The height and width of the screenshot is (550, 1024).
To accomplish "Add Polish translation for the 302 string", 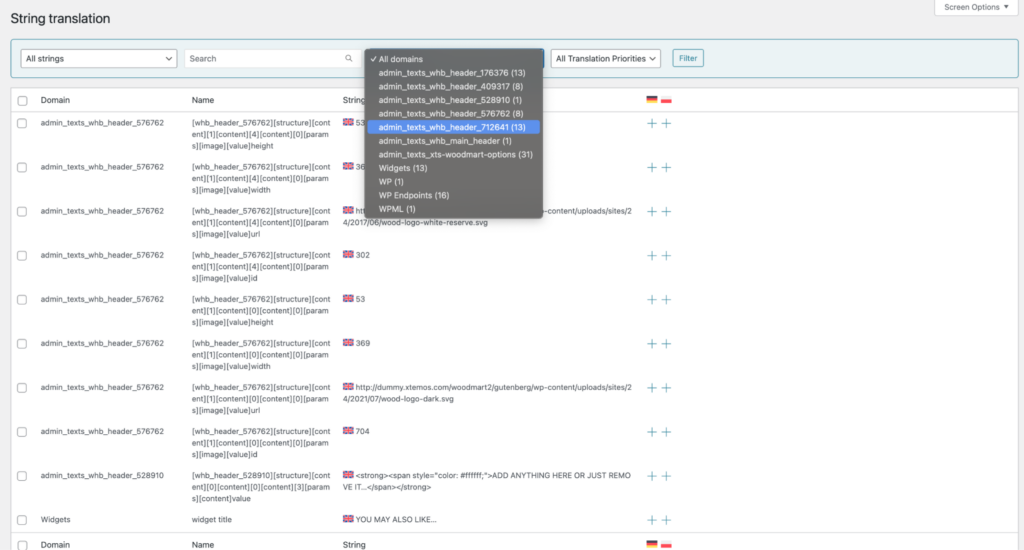I will coord(666,255).
